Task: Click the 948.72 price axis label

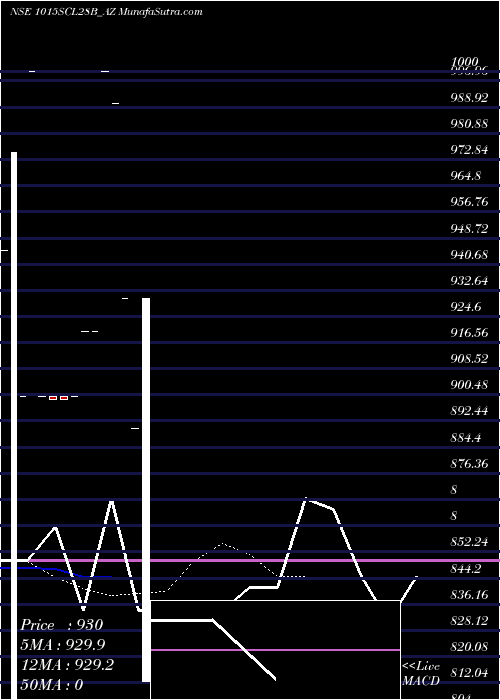Action: (469, 229)
